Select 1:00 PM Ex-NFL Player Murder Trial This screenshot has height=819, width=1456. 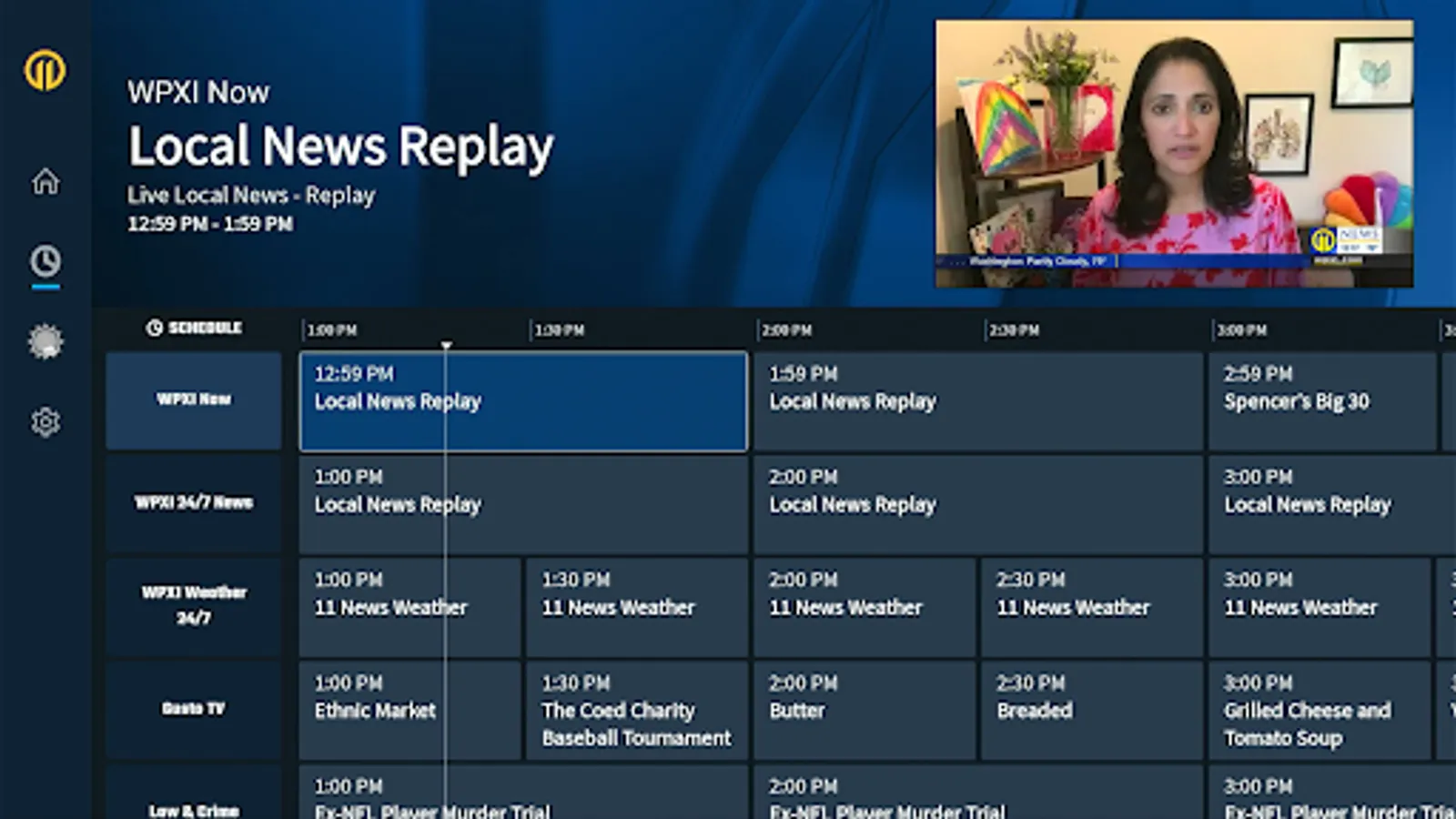click(523, 792)
